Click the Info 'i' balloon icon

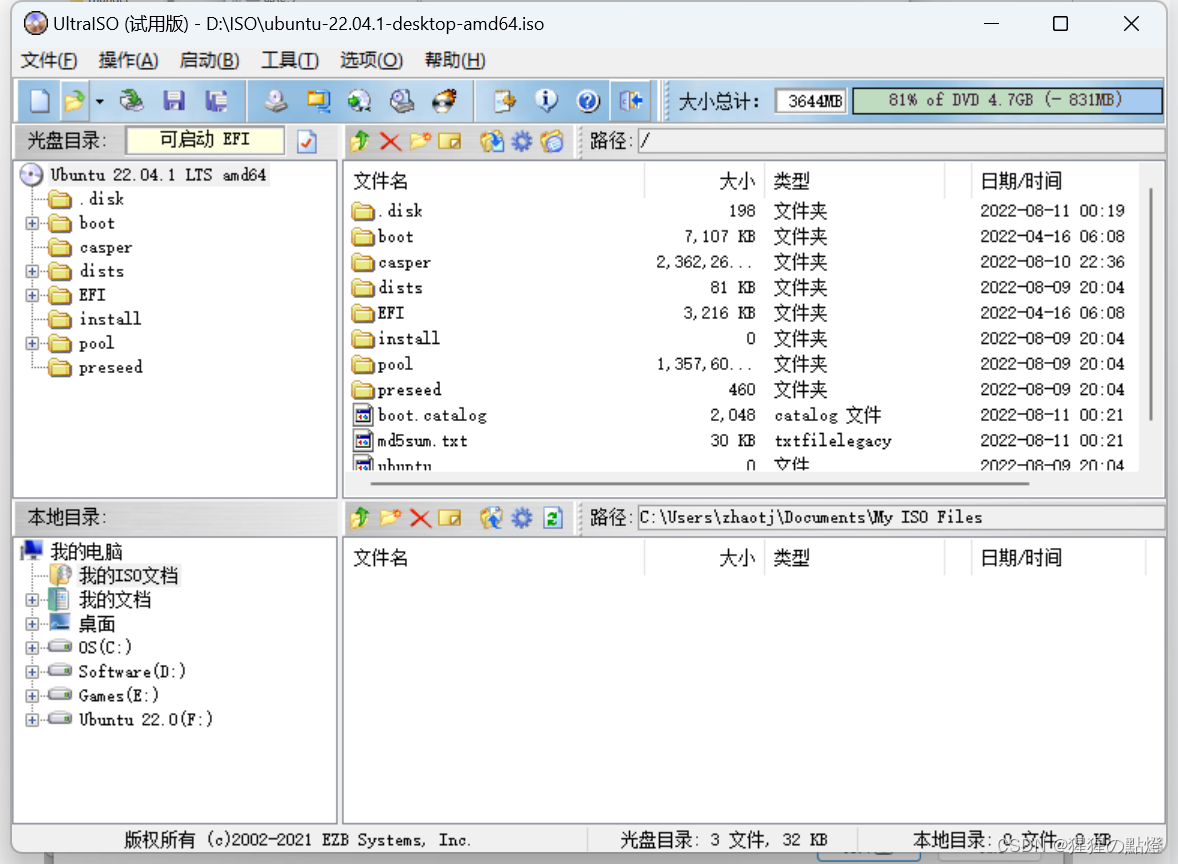tap(546, 101)
